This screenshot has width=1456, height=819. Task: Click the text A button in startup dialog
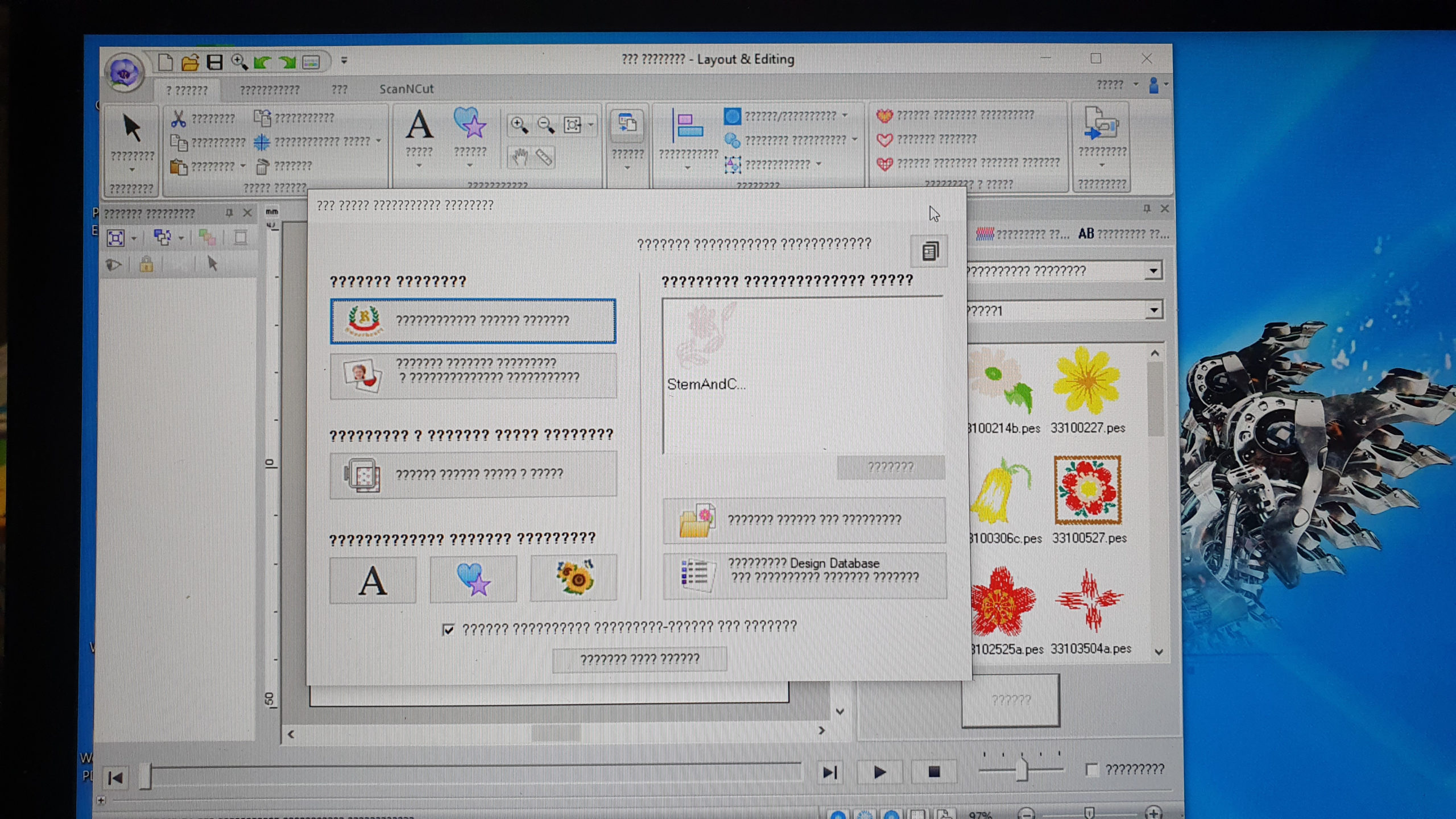(373, 580)
